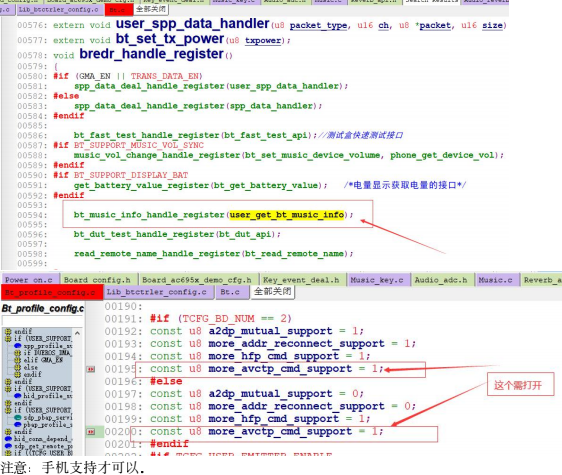Click the teal sdp_pbap_servi symbol icon

tap(18, 417)
